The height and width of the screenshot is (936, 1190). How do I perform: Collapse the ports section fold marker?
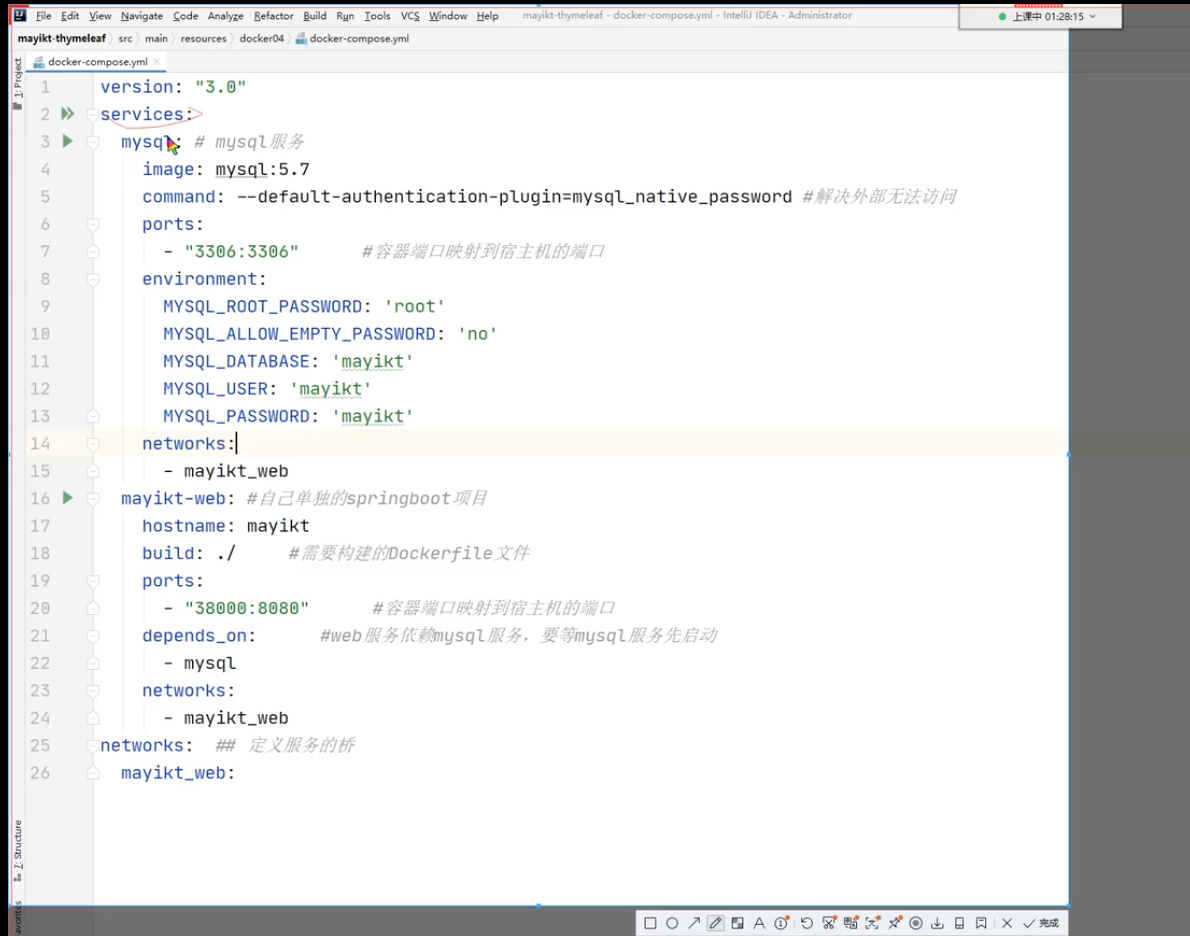[x=91, y=224]
